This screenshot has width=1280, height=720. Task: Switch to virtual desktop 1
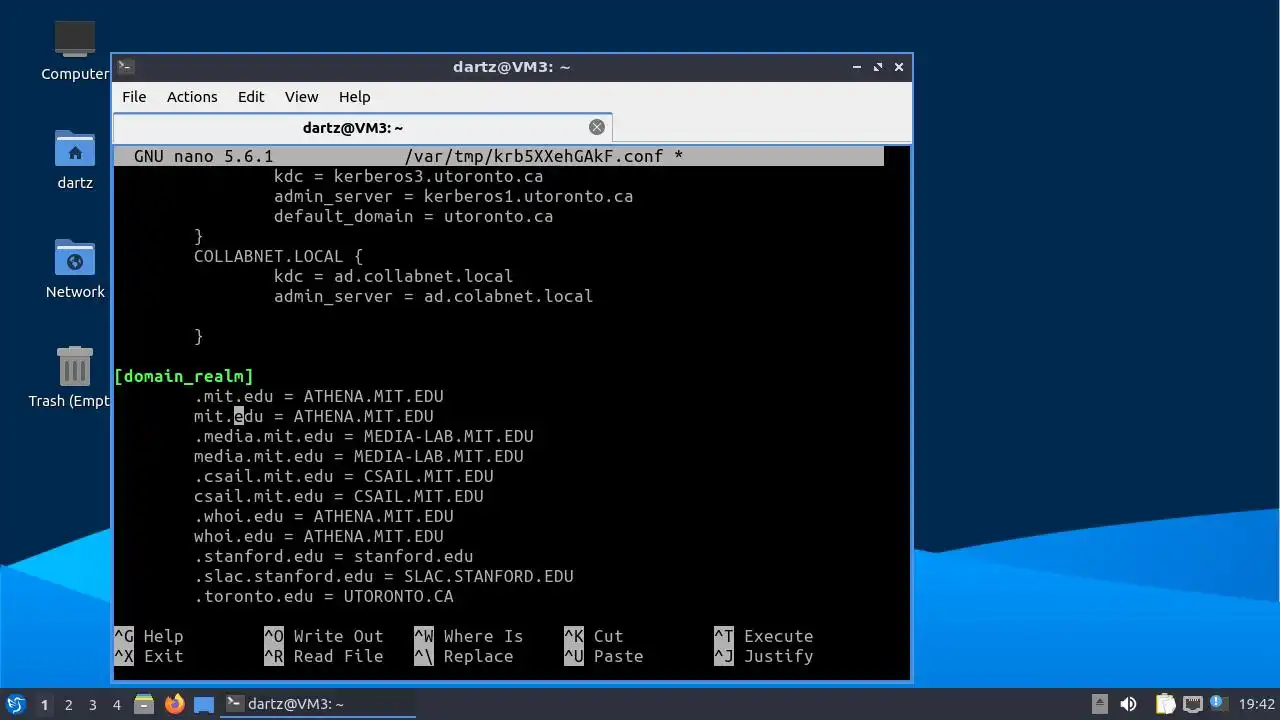44,705
